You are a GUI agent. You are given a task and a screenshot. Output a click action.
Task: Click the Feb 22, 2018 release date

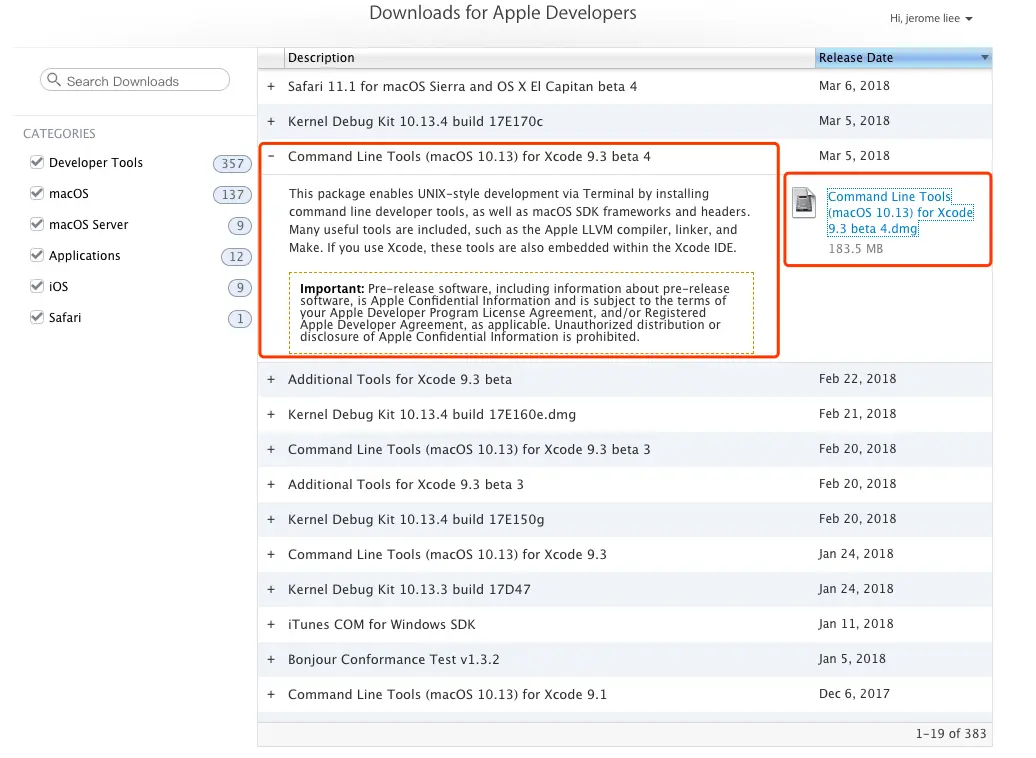pyautogui.click(x=858, y=379)
